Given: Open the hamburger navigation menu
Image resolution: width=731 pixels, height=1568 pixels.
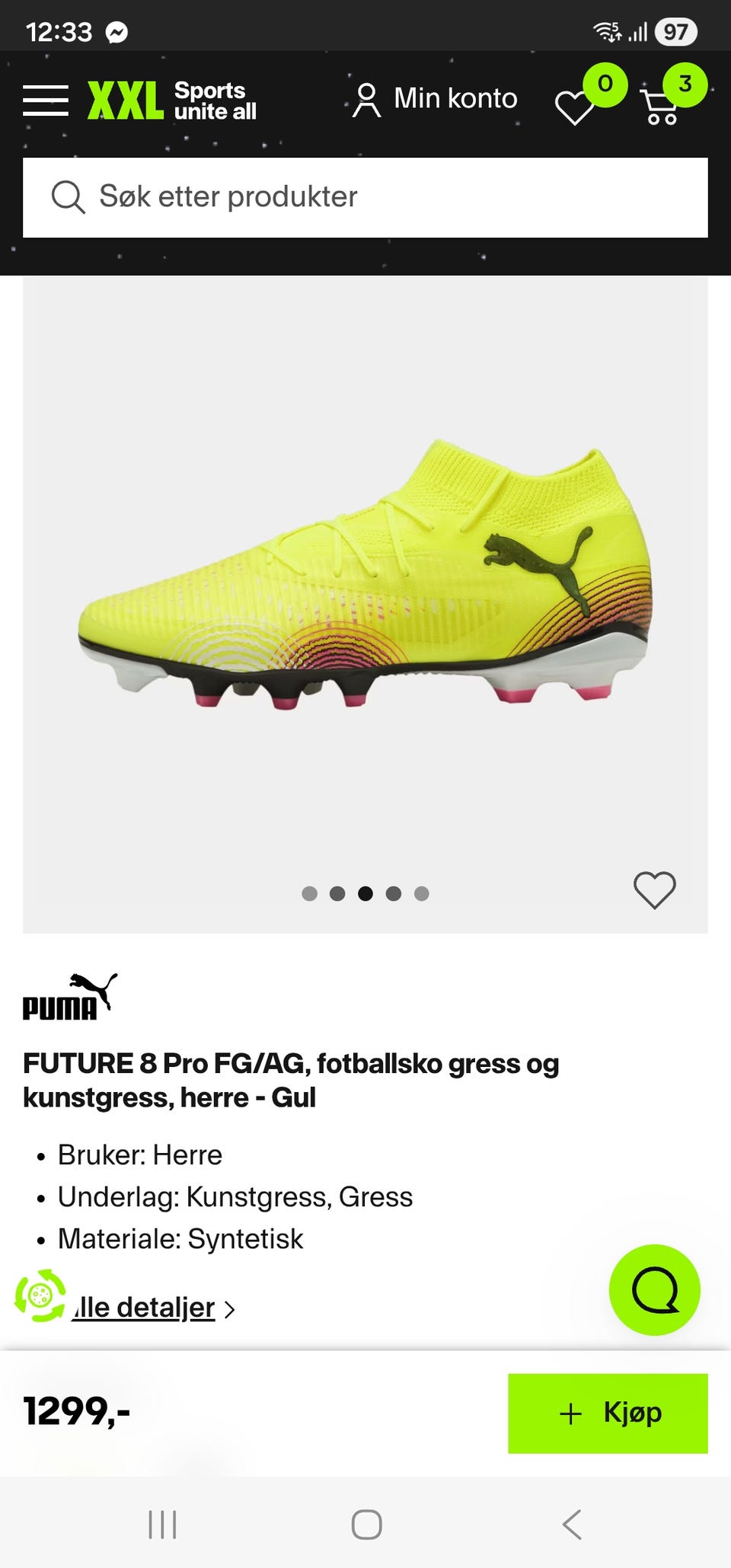Looking at the screenshot, I should point(46,101).
